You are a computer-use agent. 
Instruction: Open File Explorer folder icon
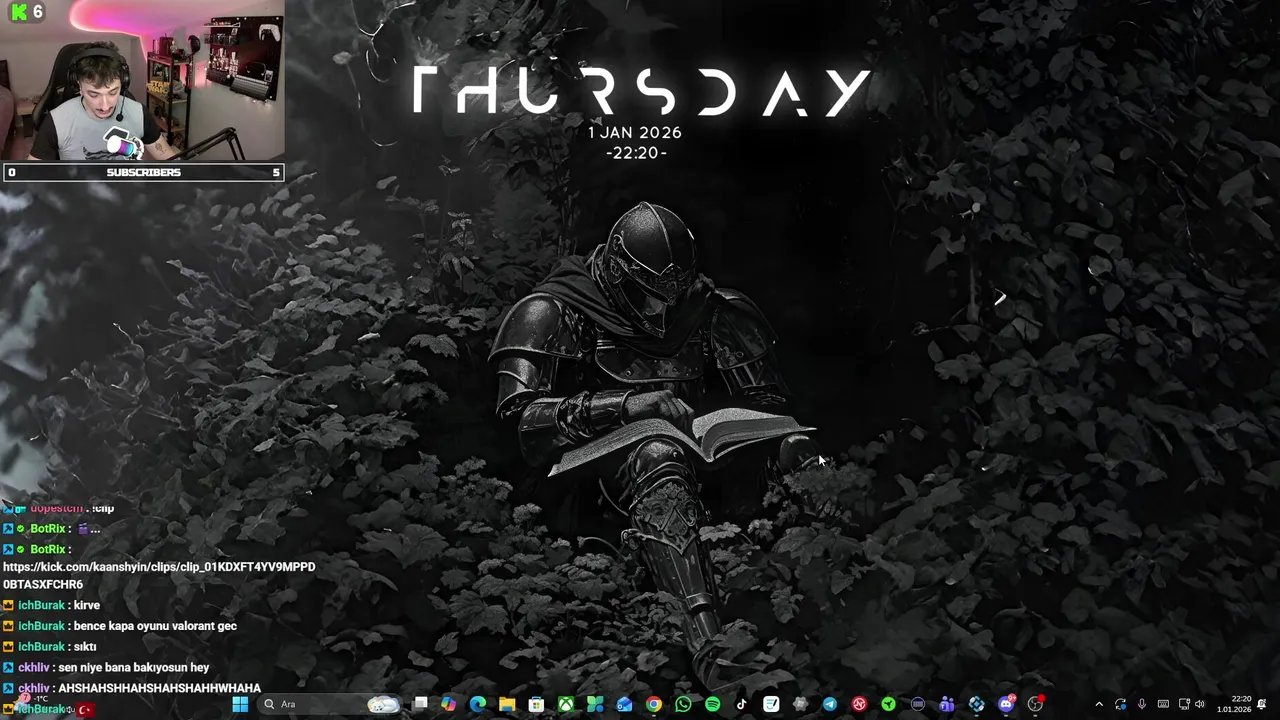pos(507,704)
